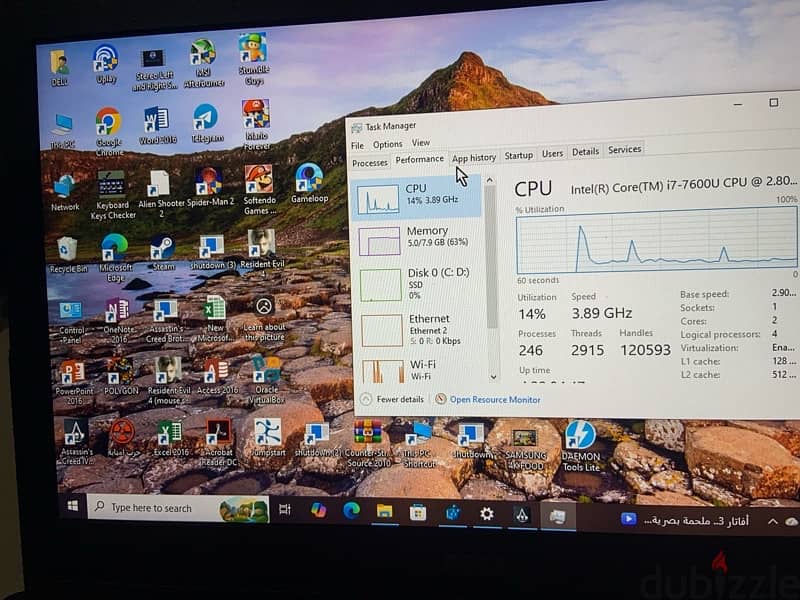Open Counter-Strike Source 2010 icon

coord(368,443)
